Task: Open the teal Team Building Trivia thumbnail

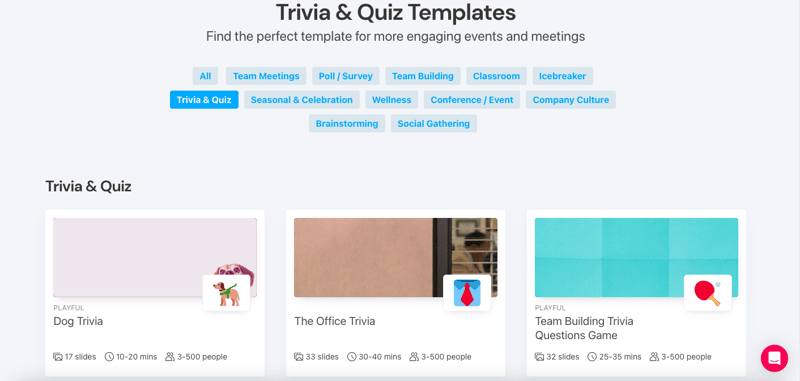Action: 636,258
